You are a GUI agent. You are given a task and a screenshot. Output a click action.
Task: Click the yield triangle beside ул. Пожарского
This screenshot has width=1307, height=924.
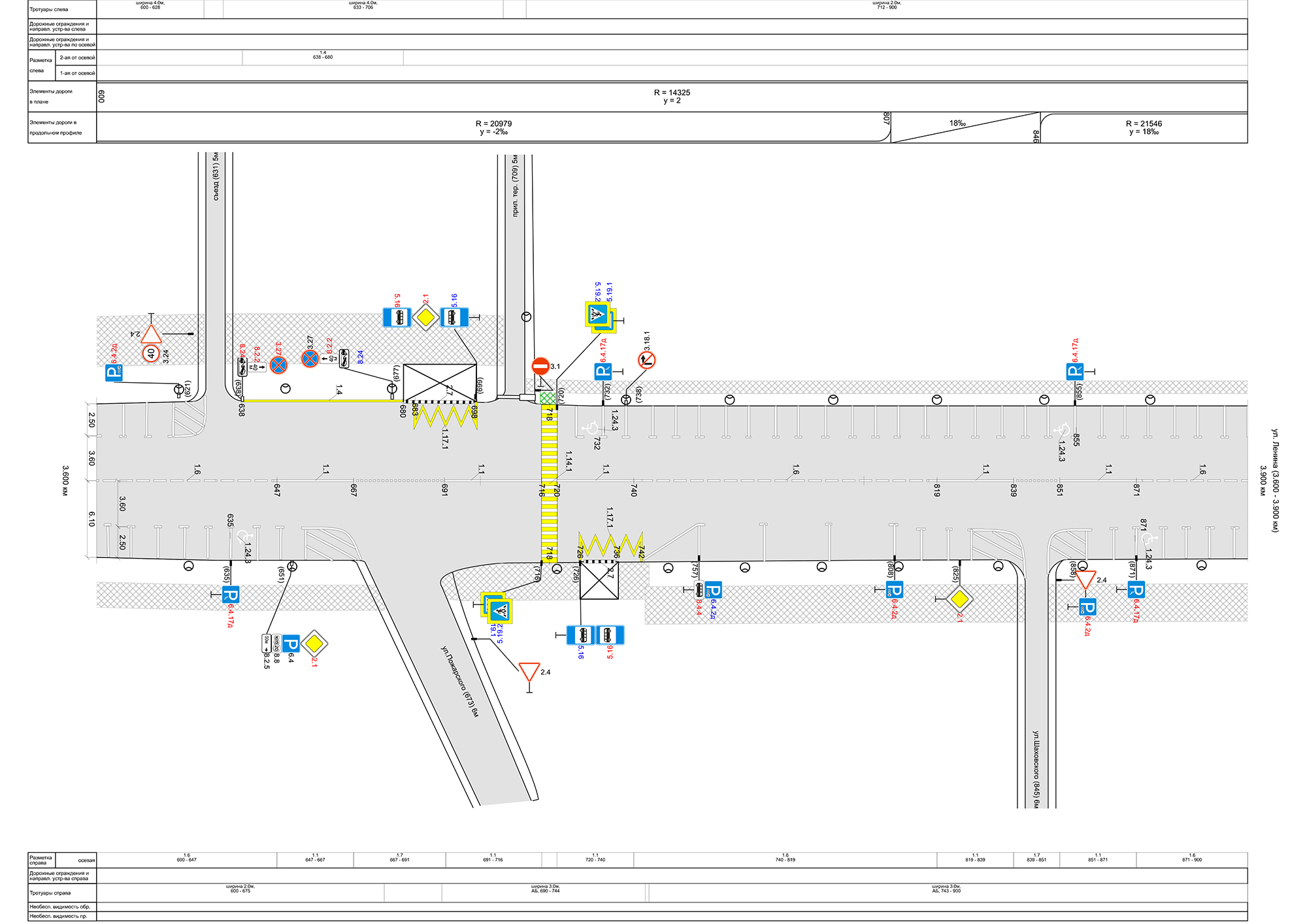click(x=529, y=671)
